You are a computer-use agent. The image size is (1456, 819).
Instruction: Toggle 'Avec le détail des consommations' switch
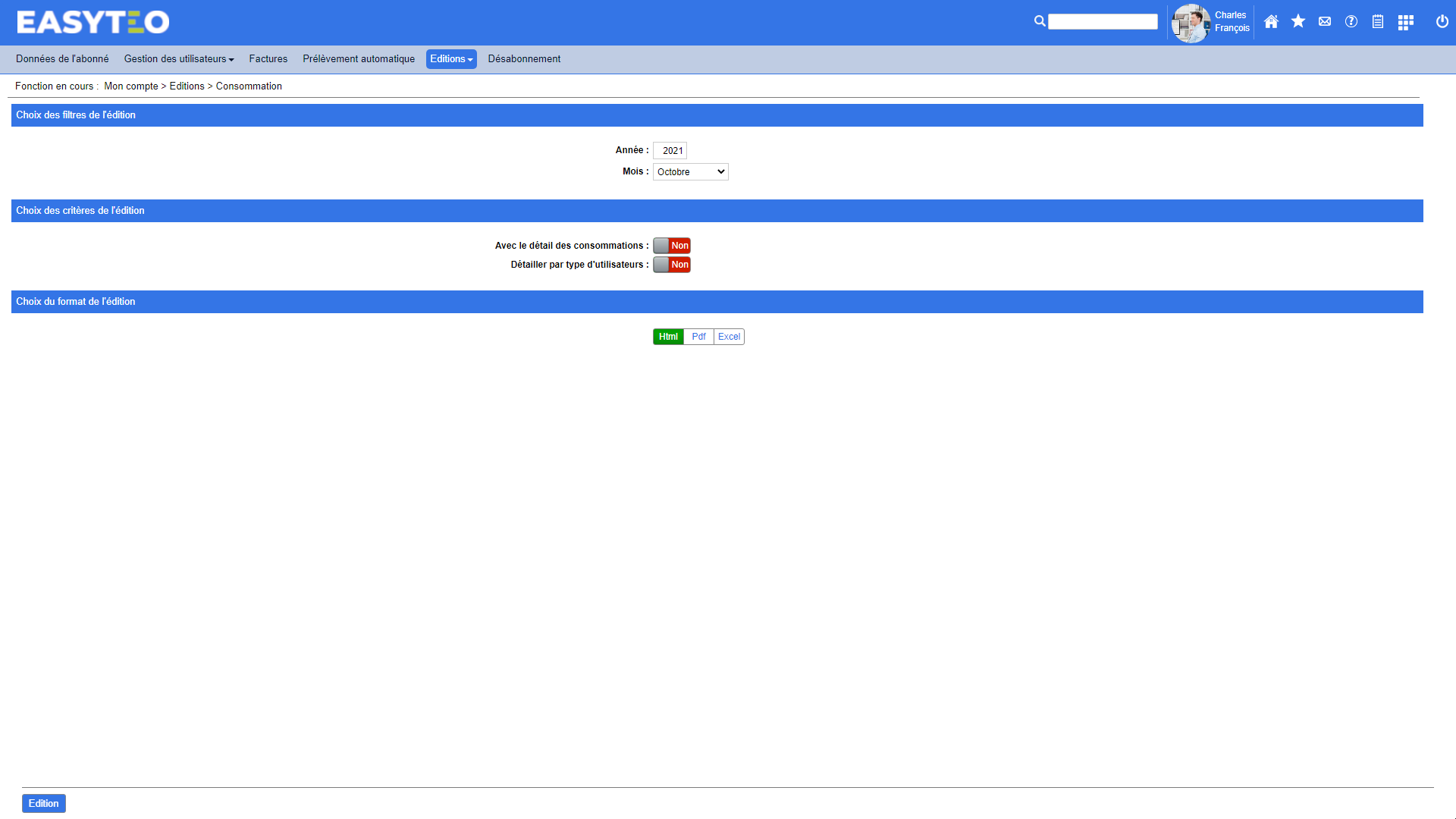click(x=672, y=246)
